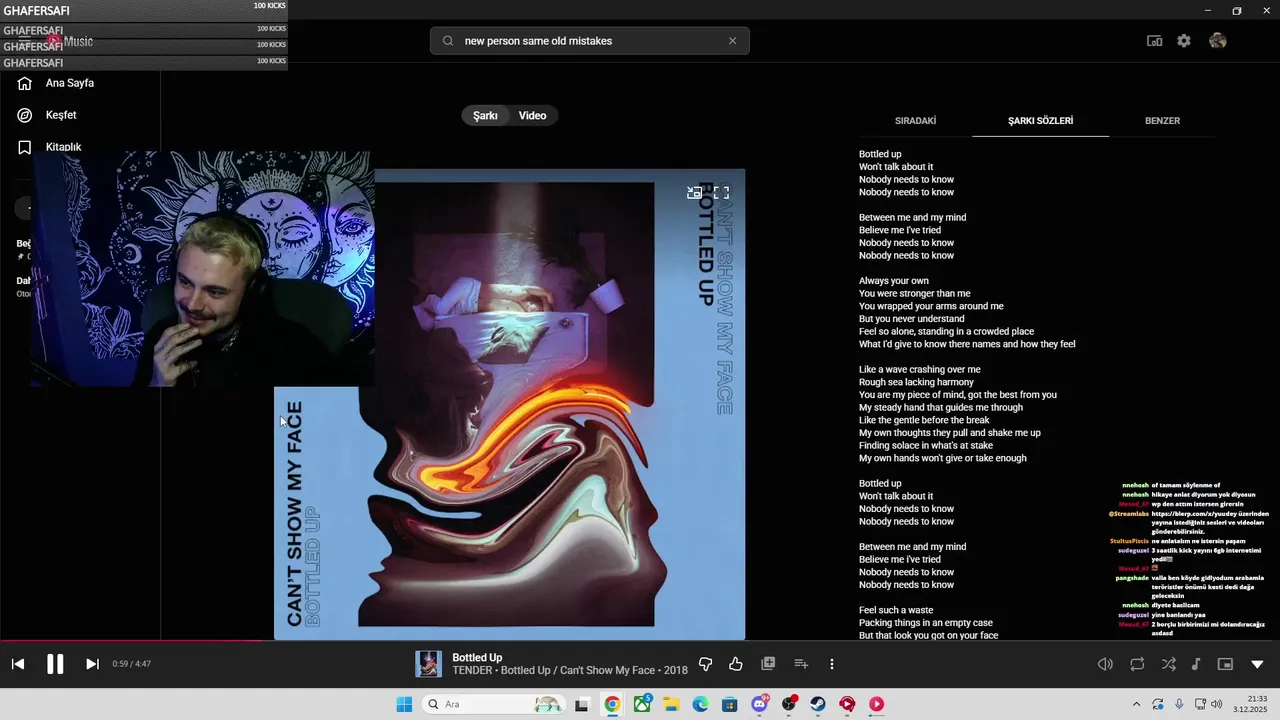
Task: Open the SIRADAKİ tab
Action: click(x=915, y=121)
